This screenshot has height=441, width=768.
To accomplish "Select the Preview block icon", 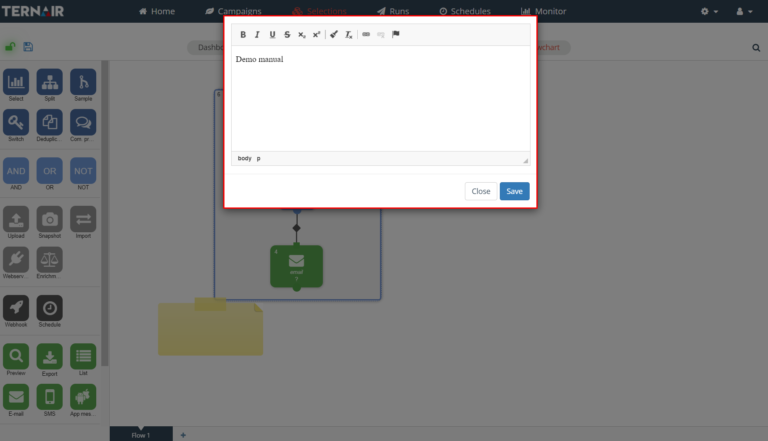I will (x=16, y=356).
